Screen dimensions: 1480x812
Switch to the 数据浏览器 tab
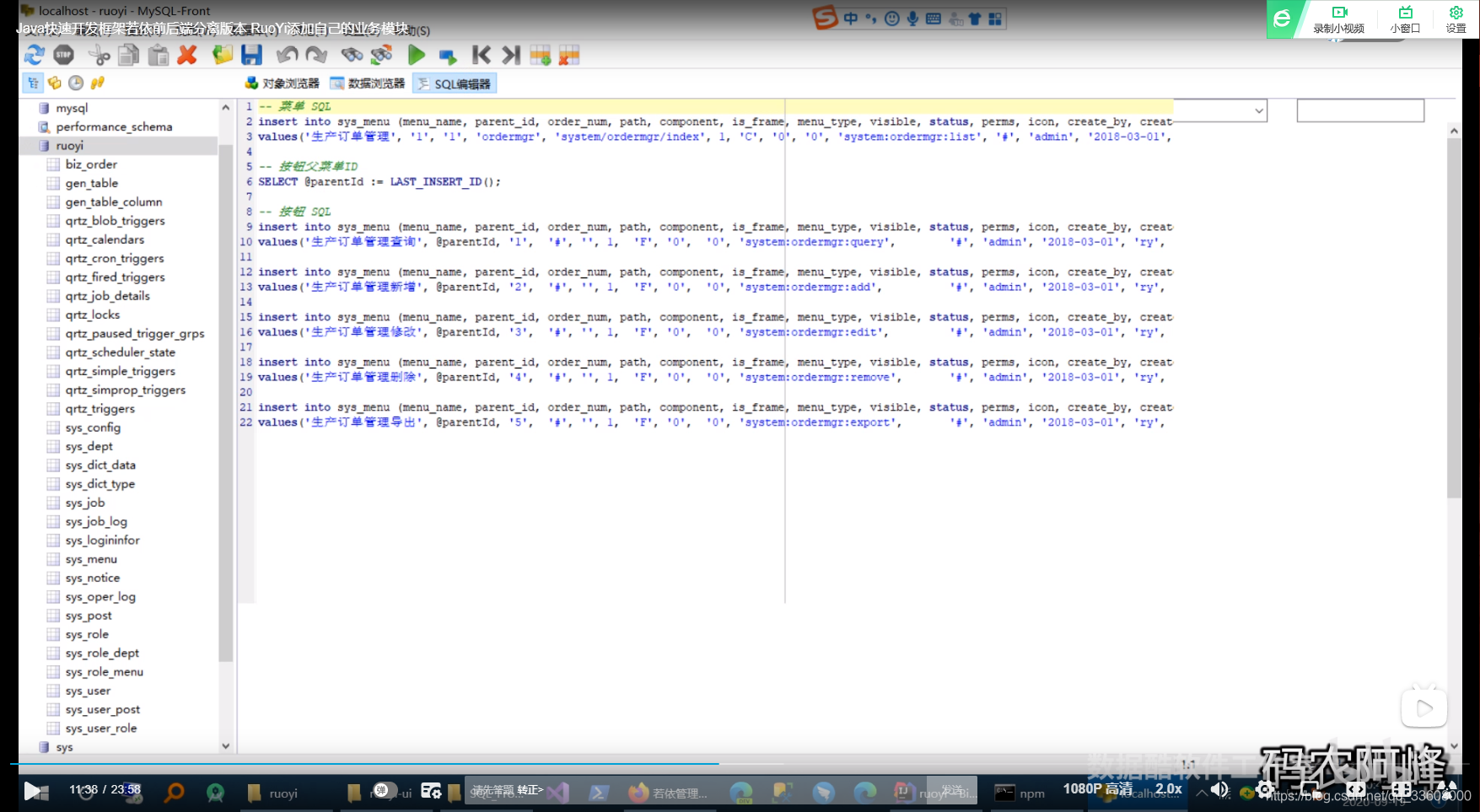point(368,83)
